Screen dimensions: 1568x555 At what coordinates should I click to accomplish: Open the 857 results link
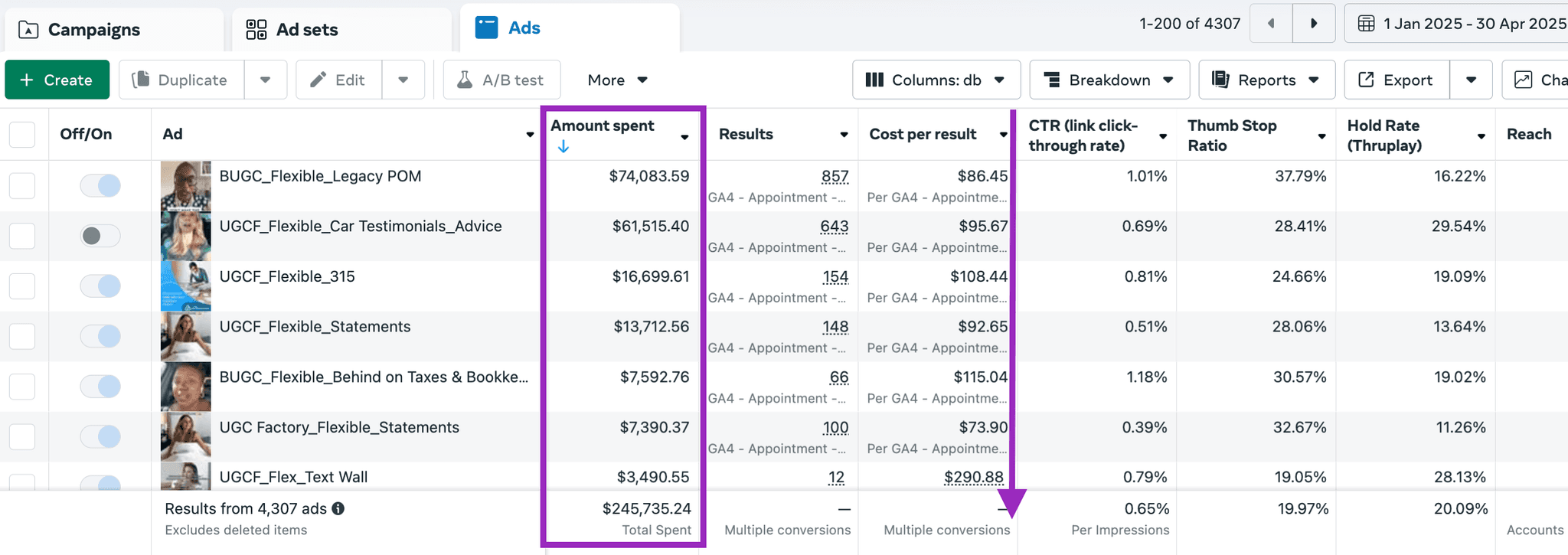835,176
